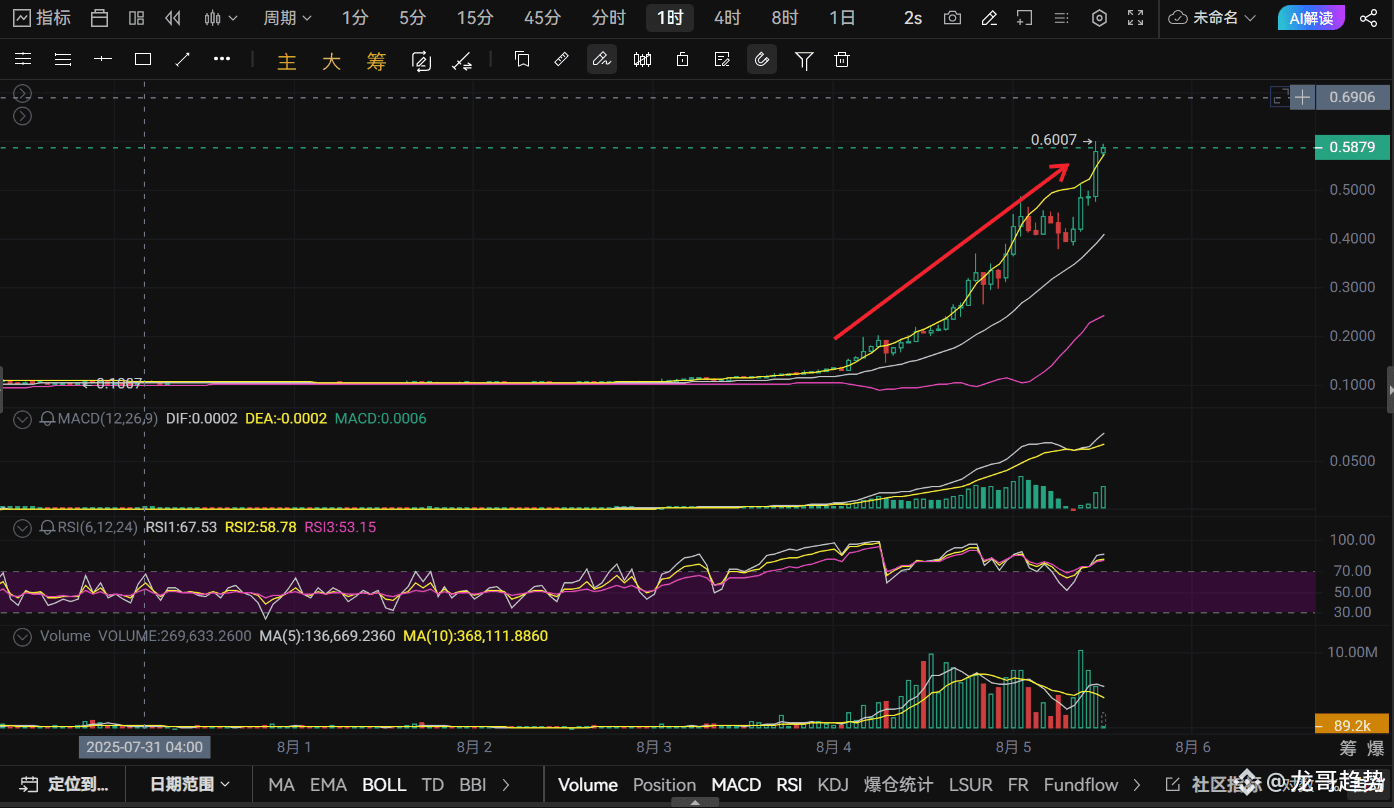Open the multi-chart layout icon
This screenshot has width=1394, height=808.
(x=137, y=18)
